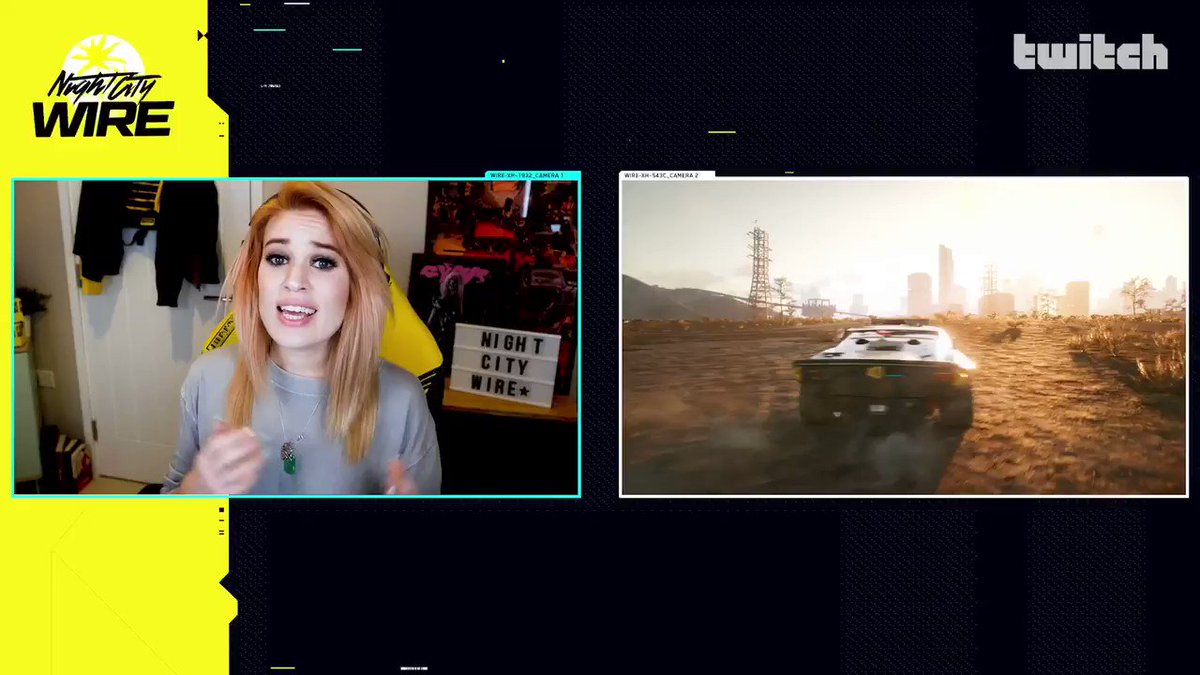Click the Camera 2 feed label
This screenshot has width=1200, height=675.
tap(661, 175)
